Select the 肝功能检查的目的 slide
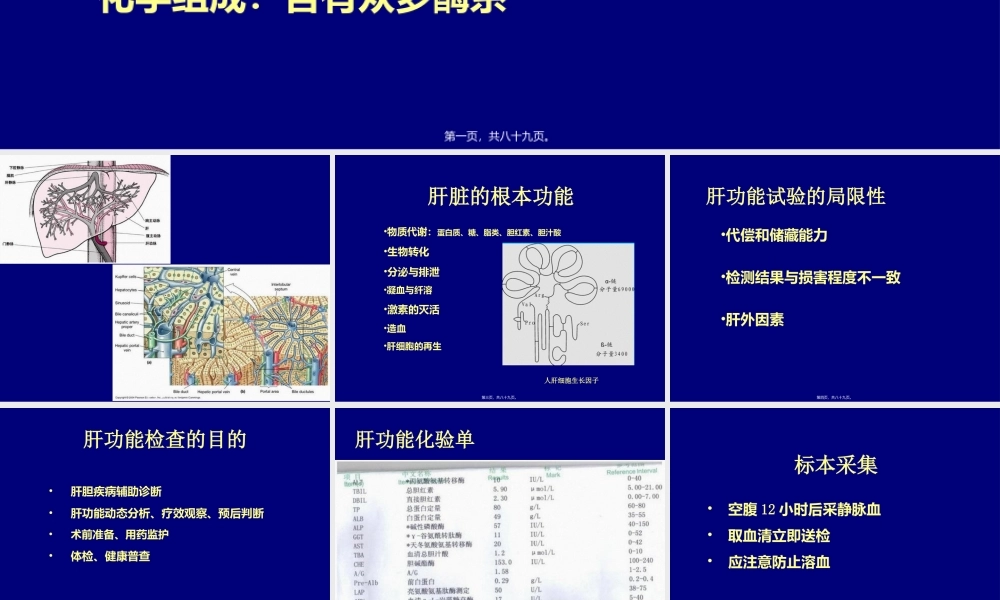 tap(166, 439)
